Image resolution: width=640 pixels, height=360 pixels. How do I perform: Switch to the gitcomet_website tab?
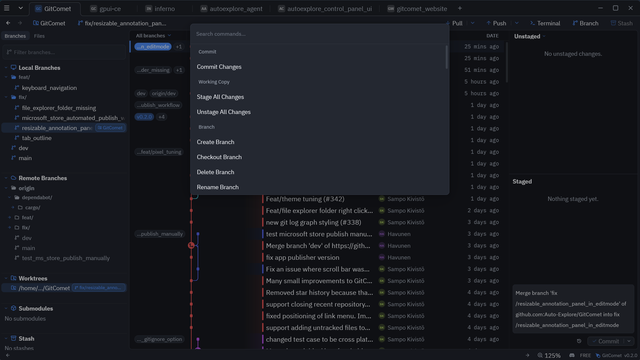coord(417,9)
